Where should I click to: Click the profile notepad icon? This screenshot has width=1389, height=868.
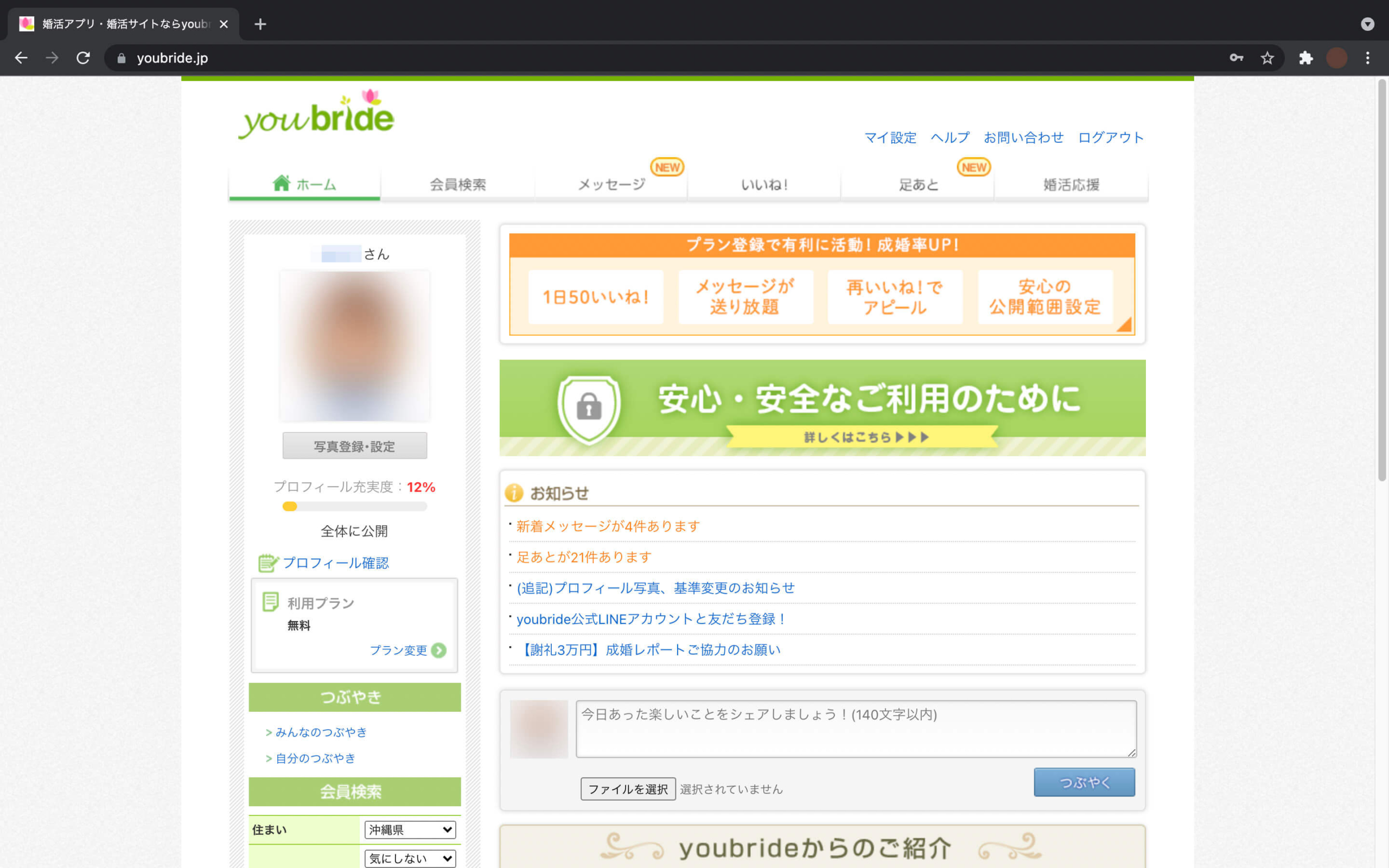(268, 563)
